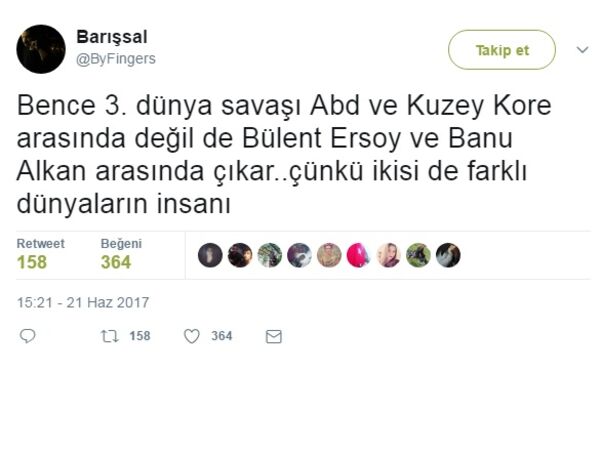600x454 pixels.
Task: Open Barışsal's profile avatar
Action: (41, 49)
